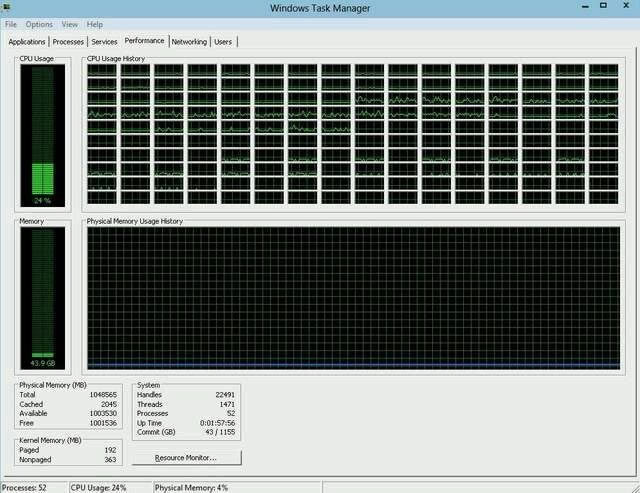
Task: Switch to the Services tab
Action: [104, 42]
